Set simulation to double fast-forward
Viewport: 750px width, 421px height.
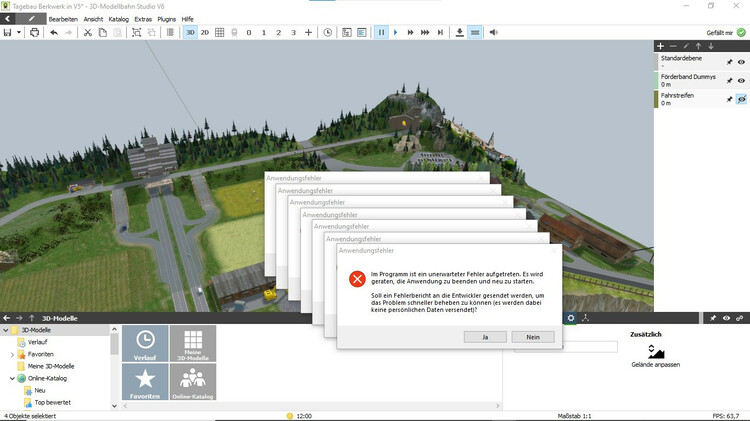click(410, 33)
